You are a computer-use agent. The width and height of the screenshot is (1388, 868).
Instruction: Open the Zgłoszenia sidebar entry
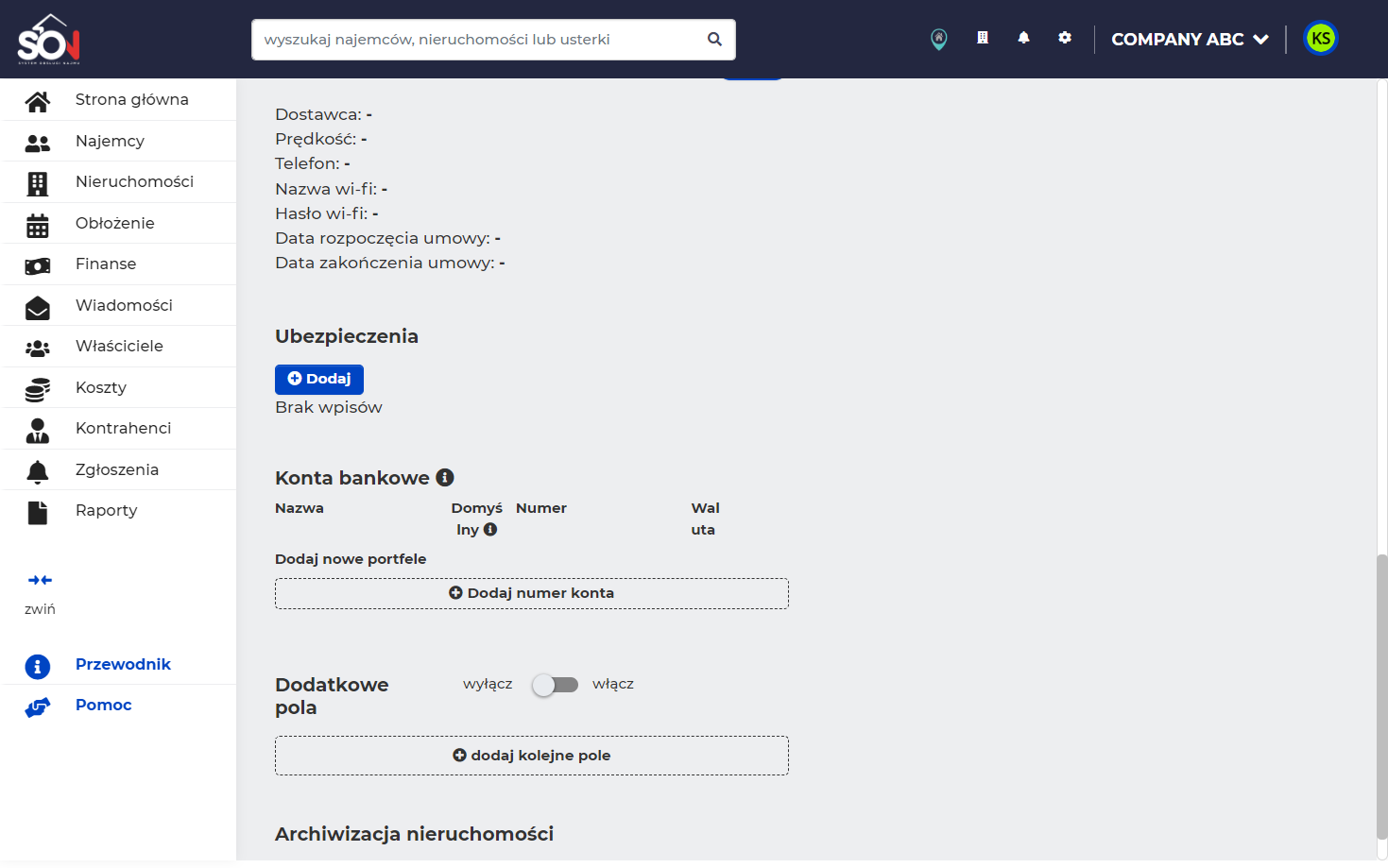click(119, 470)
